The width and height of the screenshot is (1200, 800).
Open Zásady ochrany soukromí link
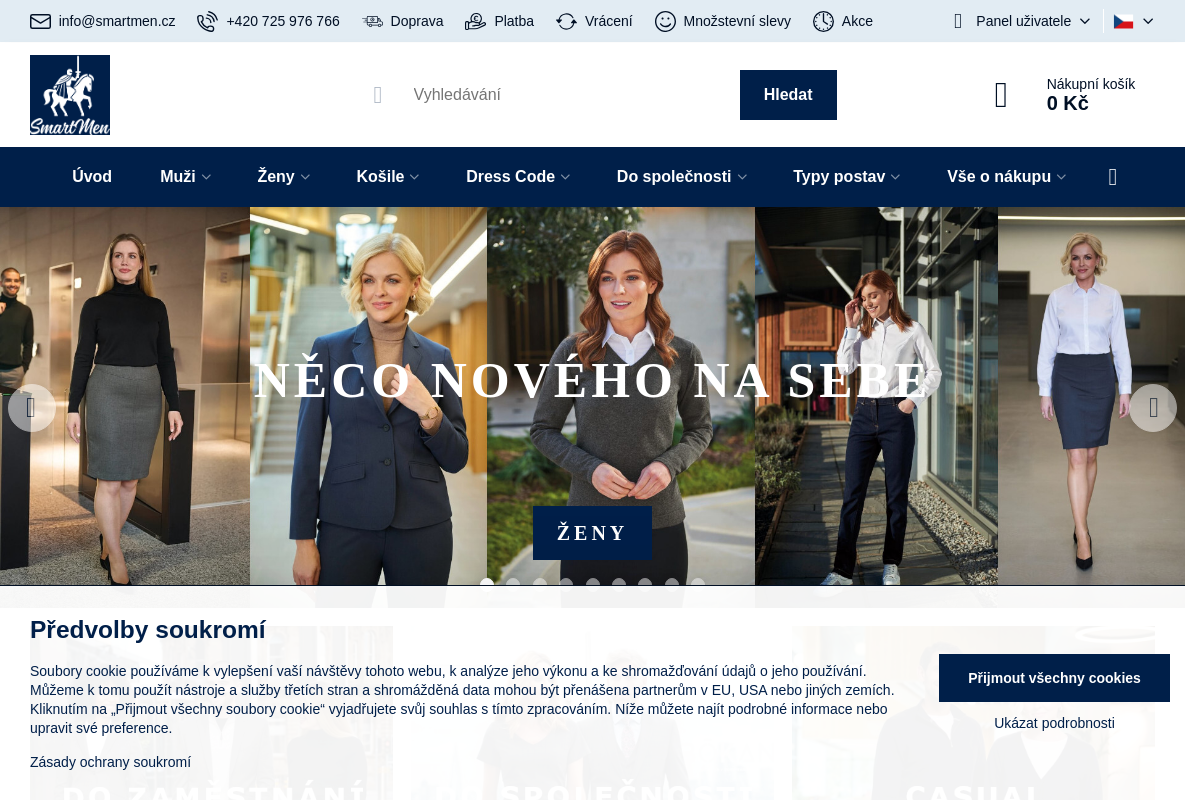tap(110, 762)
